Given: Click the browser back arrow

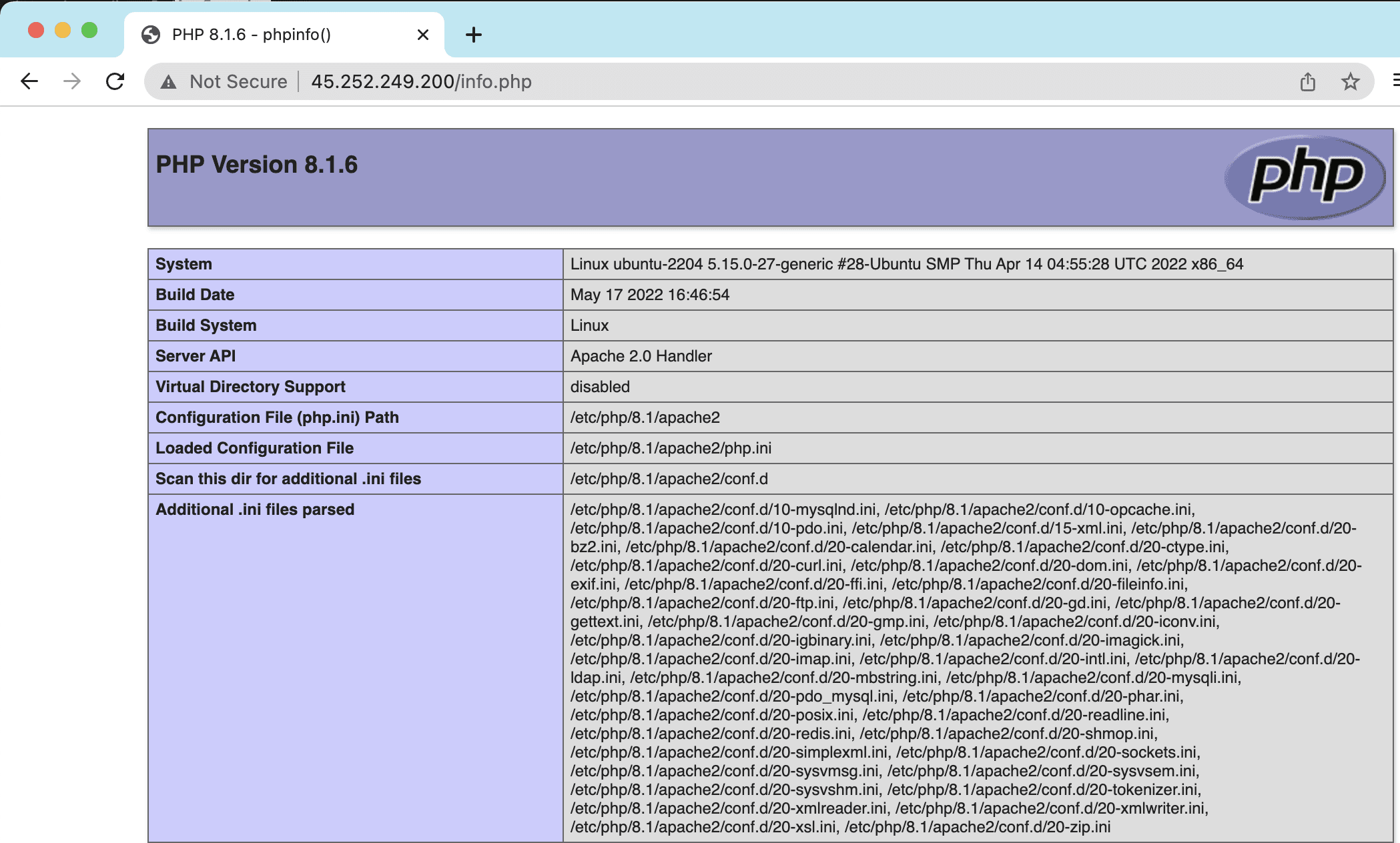Looking at the screenshot, I should tap(29, 81).
